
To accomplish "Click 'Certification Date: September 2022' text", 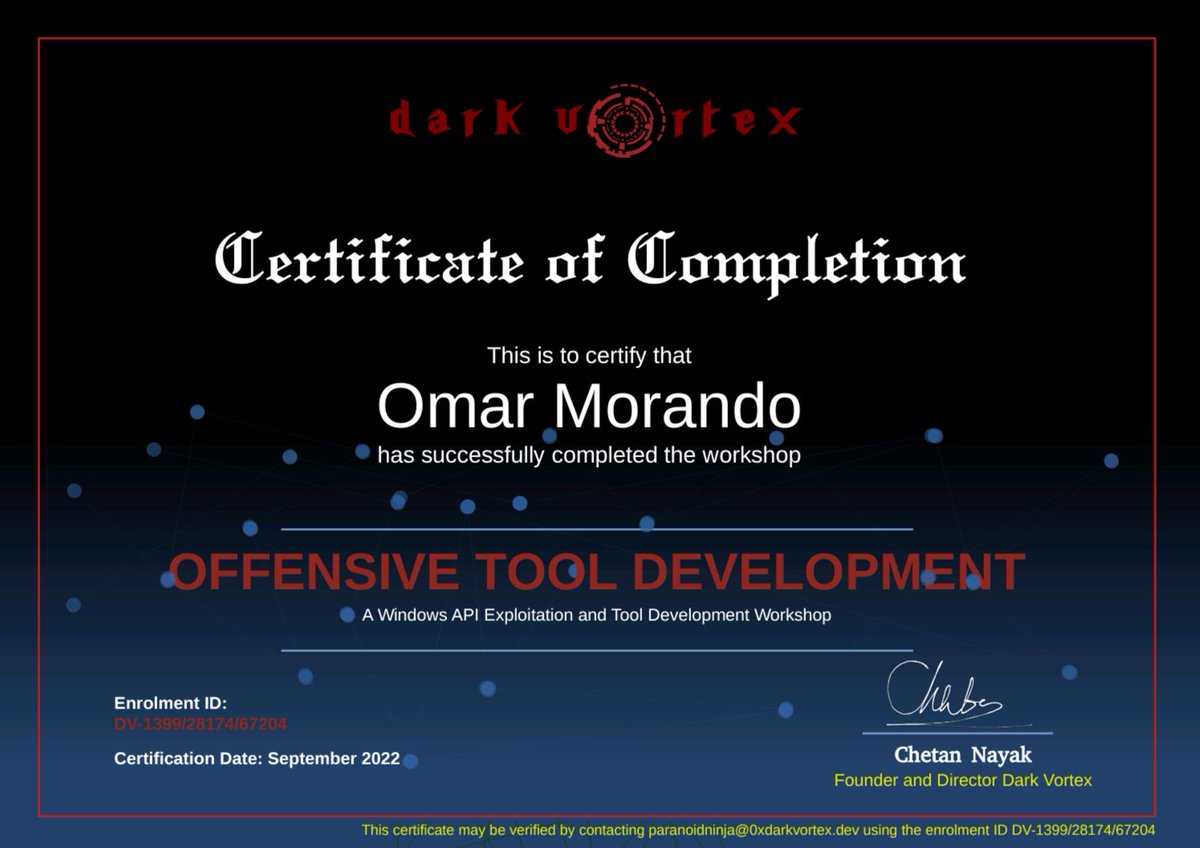I will pos(257,758).
